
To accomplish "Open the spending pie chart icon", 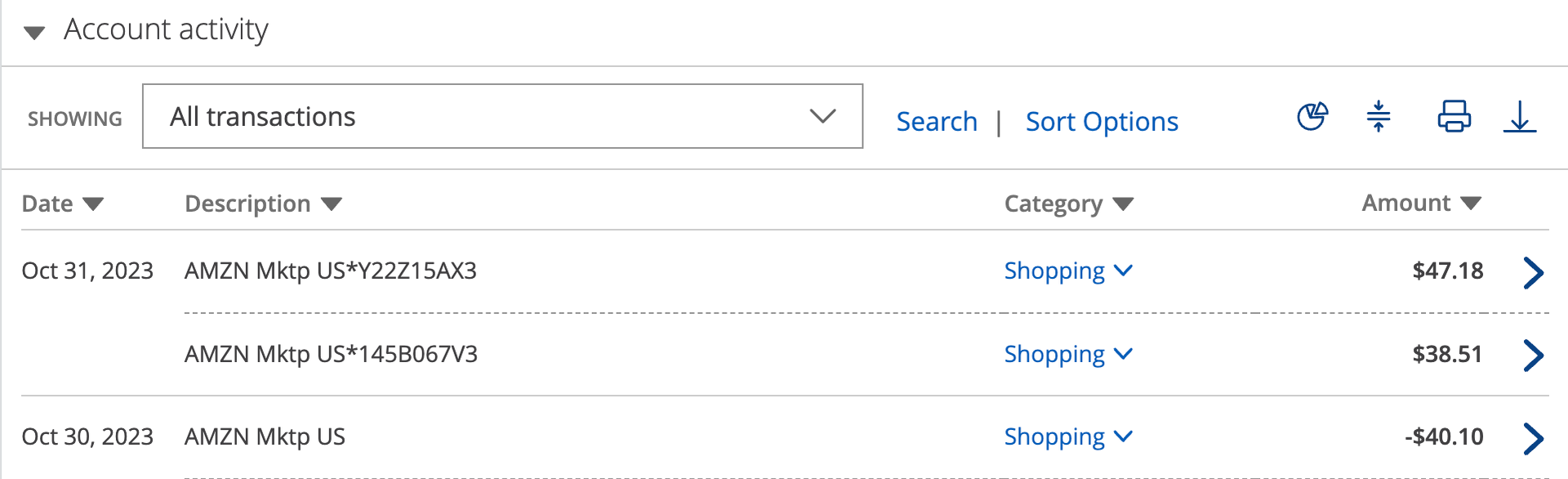I will 1312,117.
